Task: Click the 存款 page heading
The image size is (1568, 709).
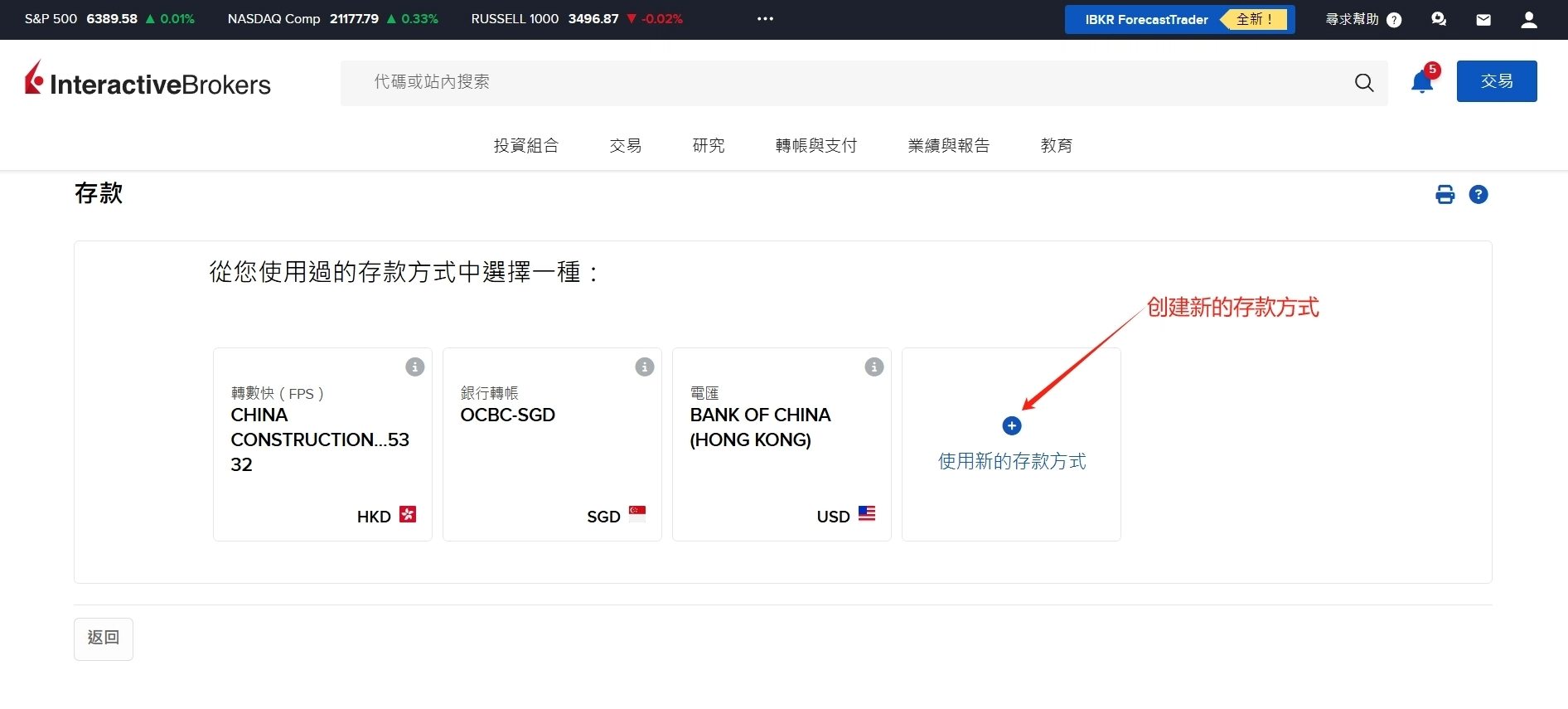Action: coord(99,193)
